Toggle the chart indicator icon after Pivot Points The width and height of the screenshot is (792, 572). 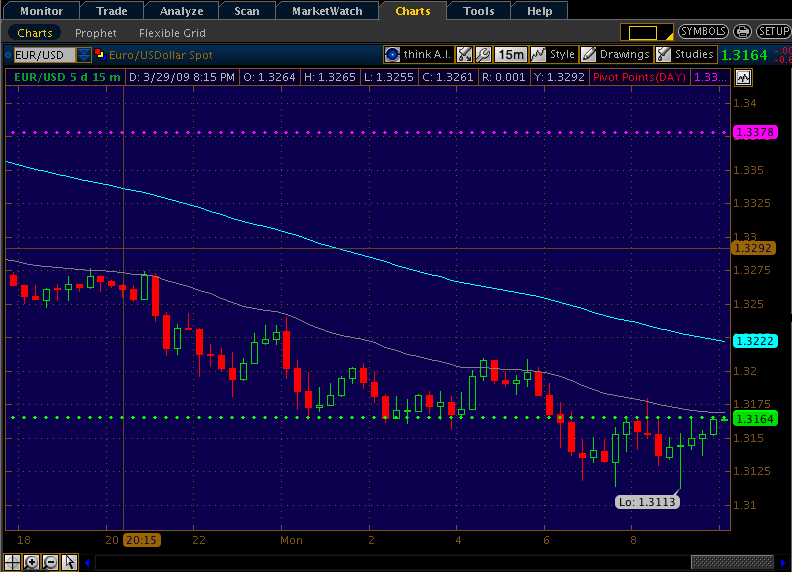pyautogui.click(x=746, y=76)
